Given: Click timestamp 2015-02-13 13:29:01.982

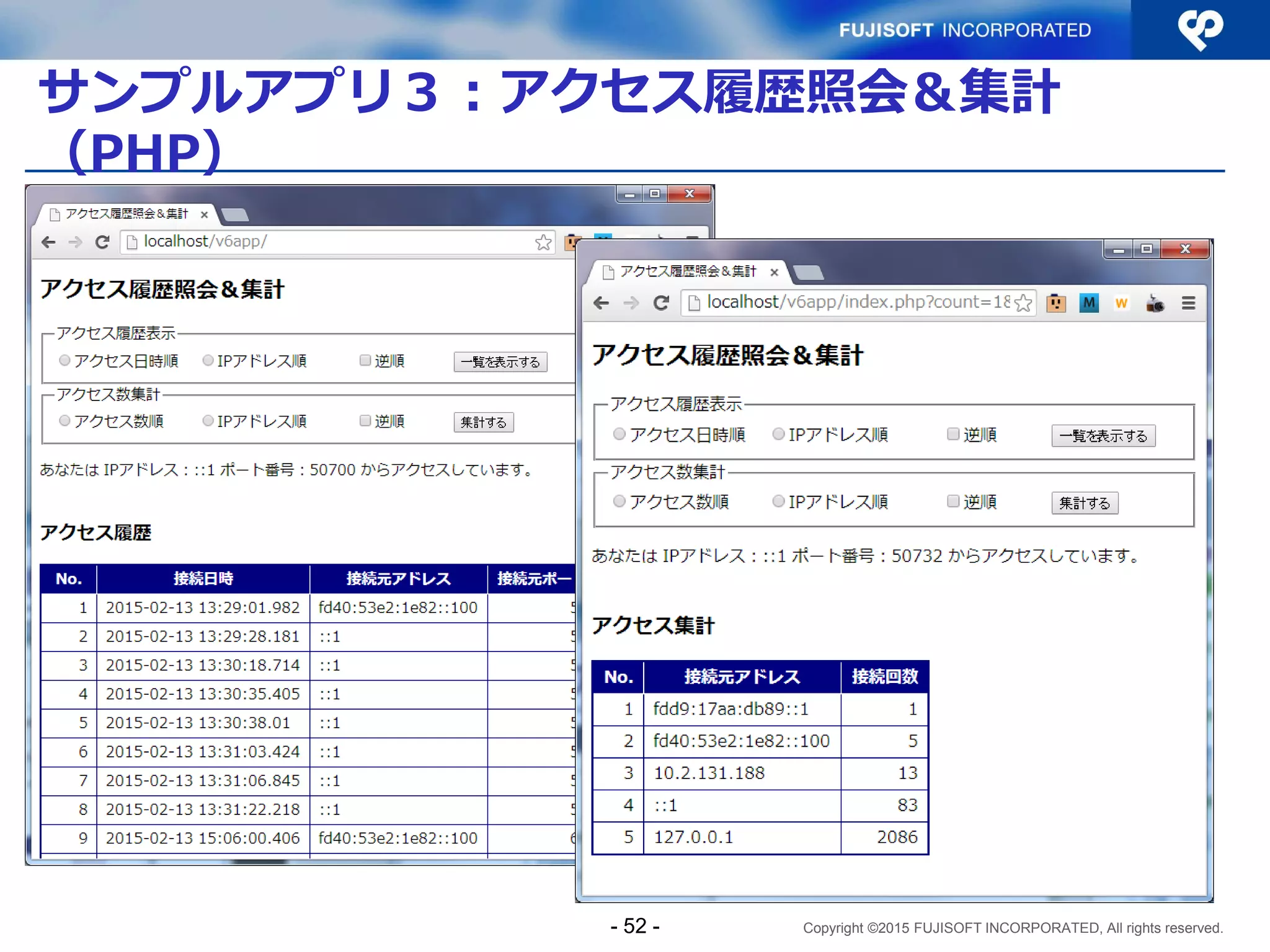Looking at the screenshot, I should (203, 608).
